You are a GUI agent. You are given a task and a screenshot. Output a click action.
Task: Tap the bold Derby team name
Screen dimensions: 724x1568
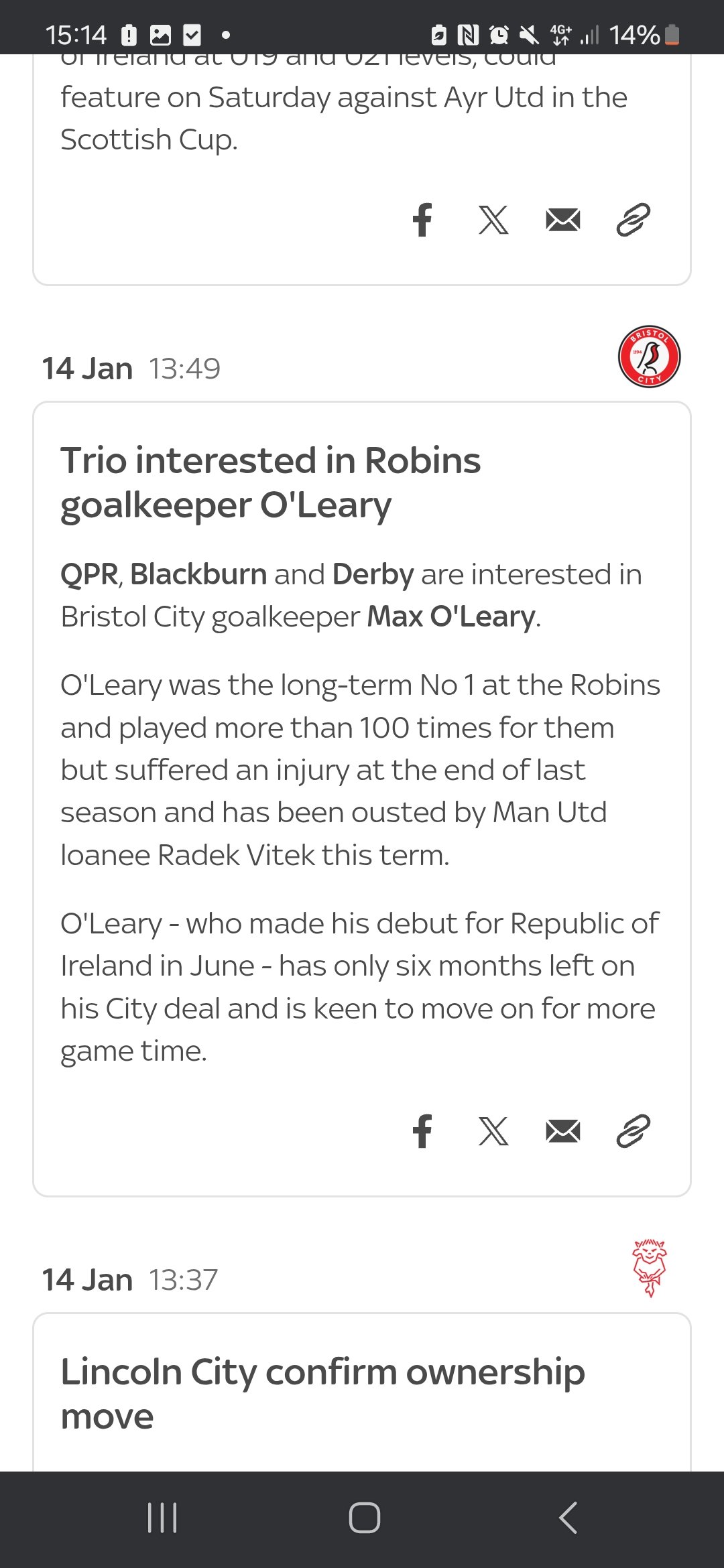373,574
